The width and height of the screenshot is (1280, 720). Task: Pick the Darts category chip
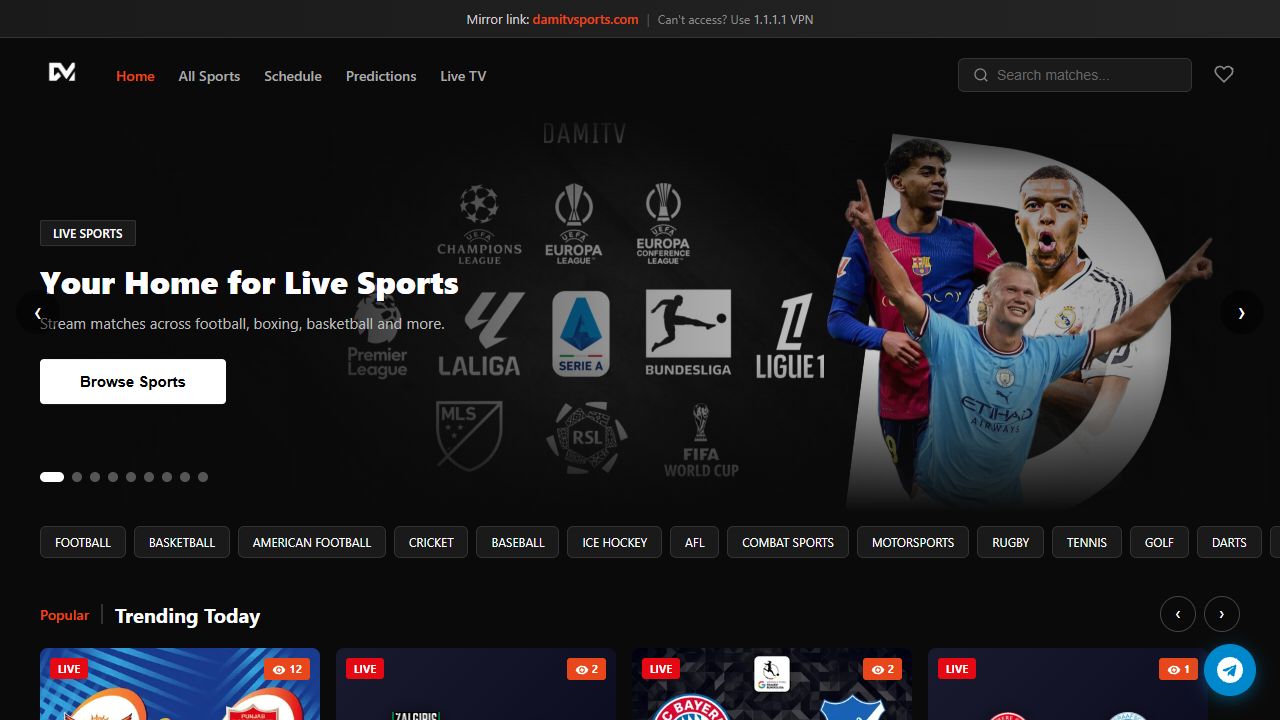click(x=1229, y=542)
